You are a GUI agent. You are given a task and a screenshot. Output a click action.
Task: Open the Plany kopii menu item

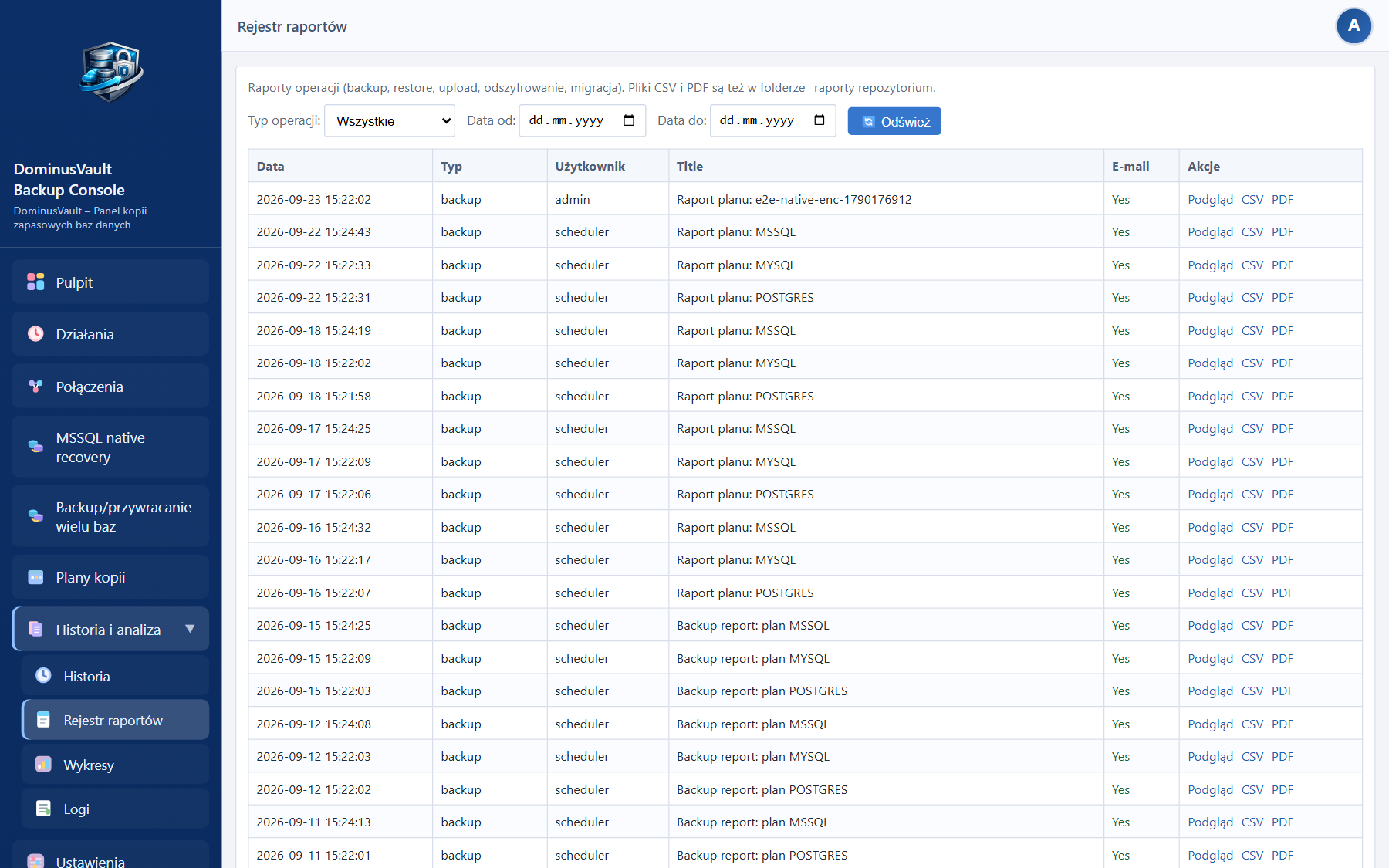(x=110, y=577)
